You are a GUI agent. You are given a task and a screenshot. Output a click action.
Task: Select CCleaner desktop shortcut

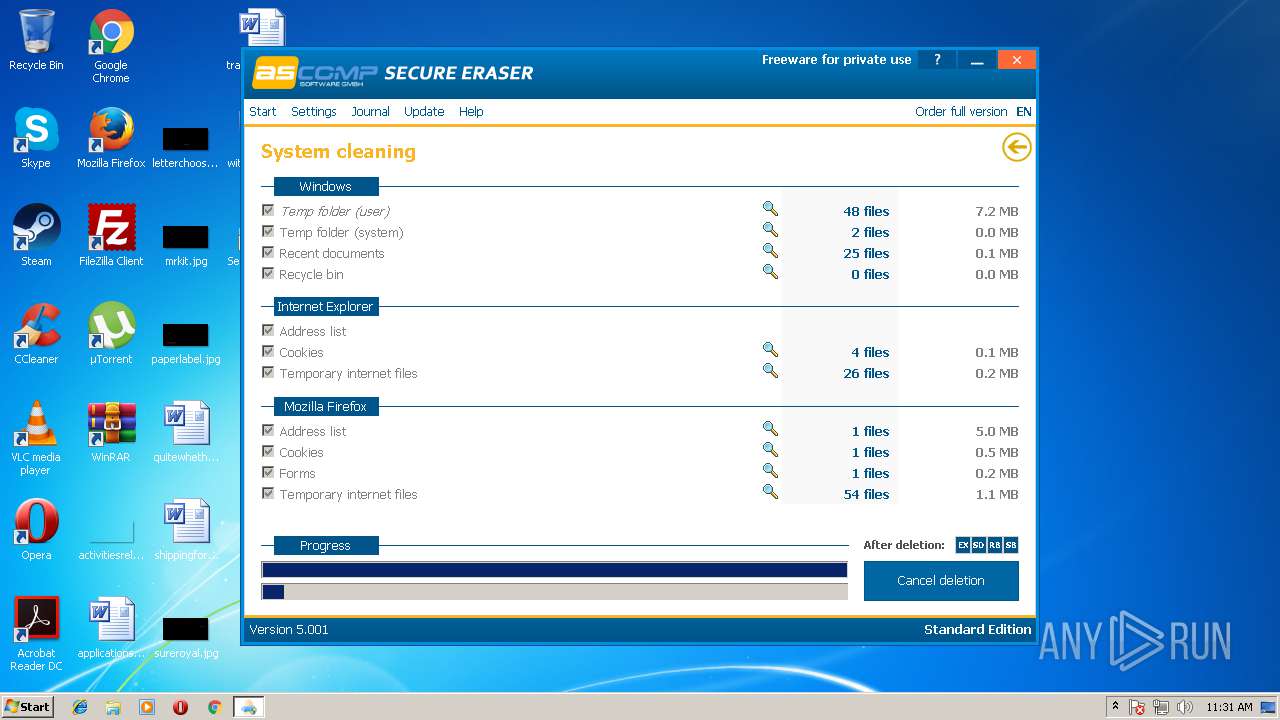click(x=36, y=334)
